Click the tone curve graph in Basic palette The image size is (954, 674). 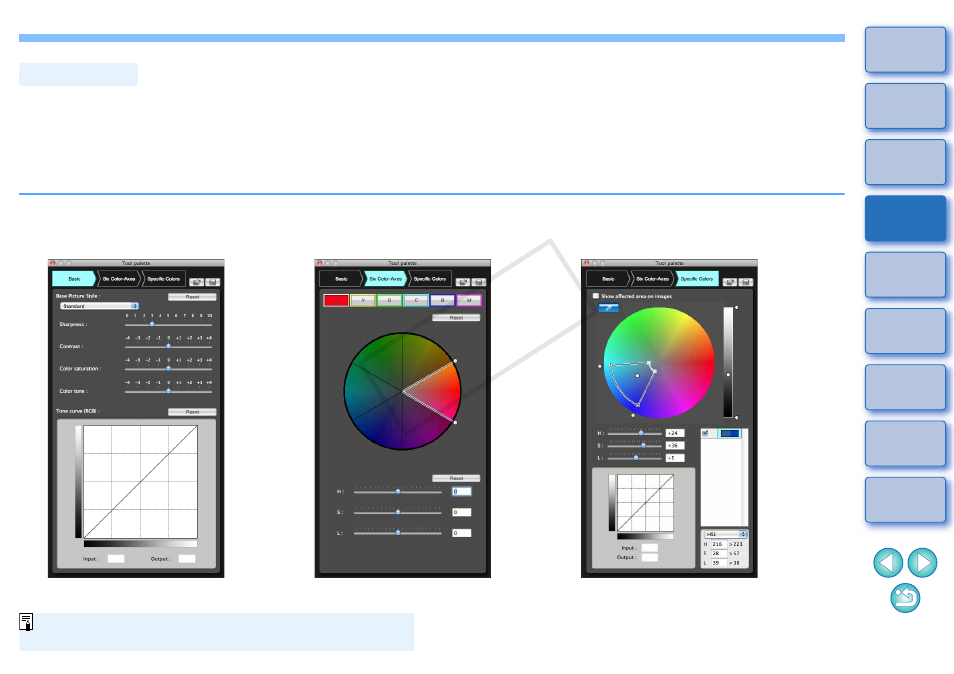click(x=141, y=482)
